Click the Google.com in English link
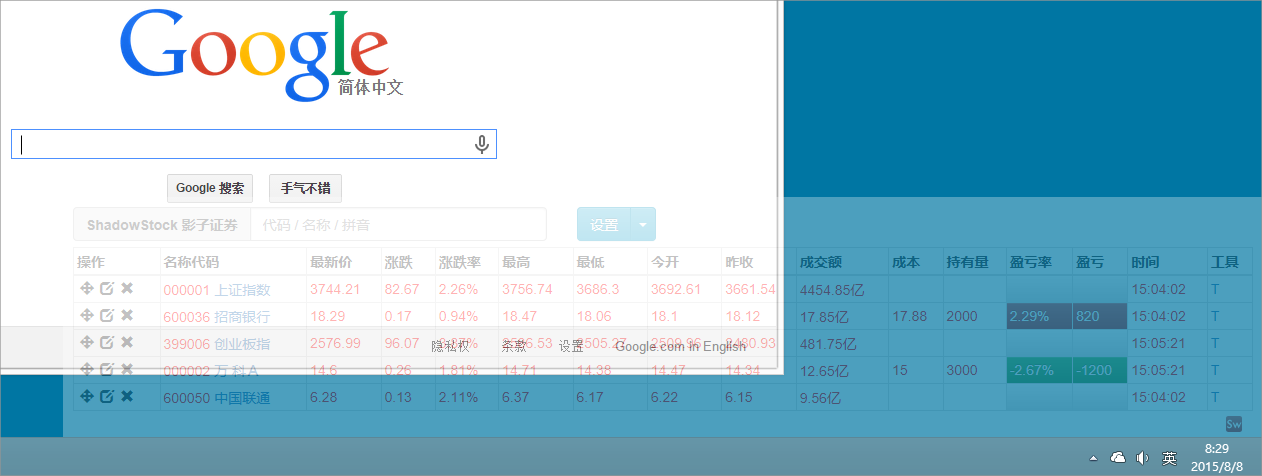This screenshot has height=476, width=1262. [681, 346]
